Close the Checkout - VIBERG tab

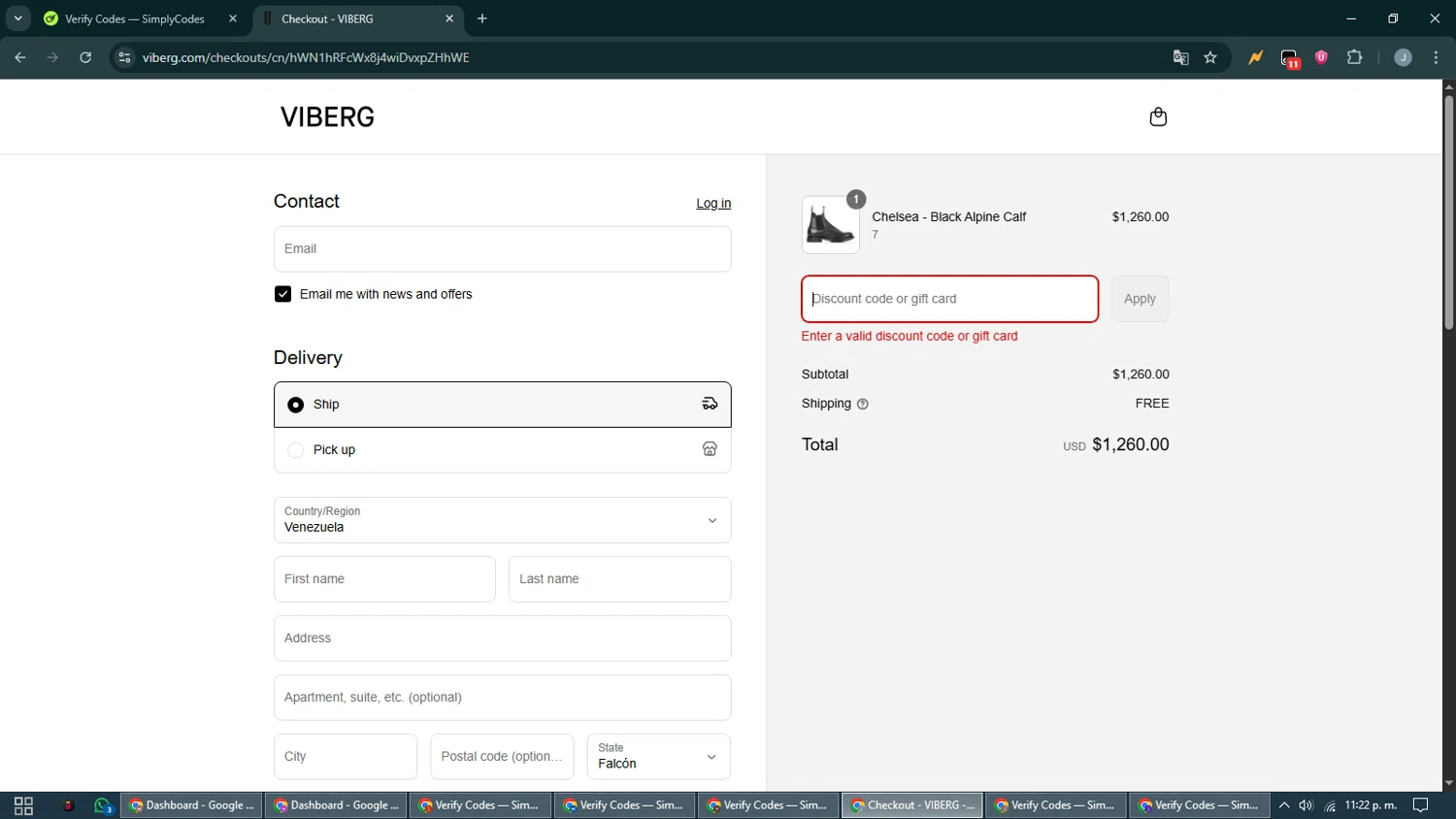(449, 18)
